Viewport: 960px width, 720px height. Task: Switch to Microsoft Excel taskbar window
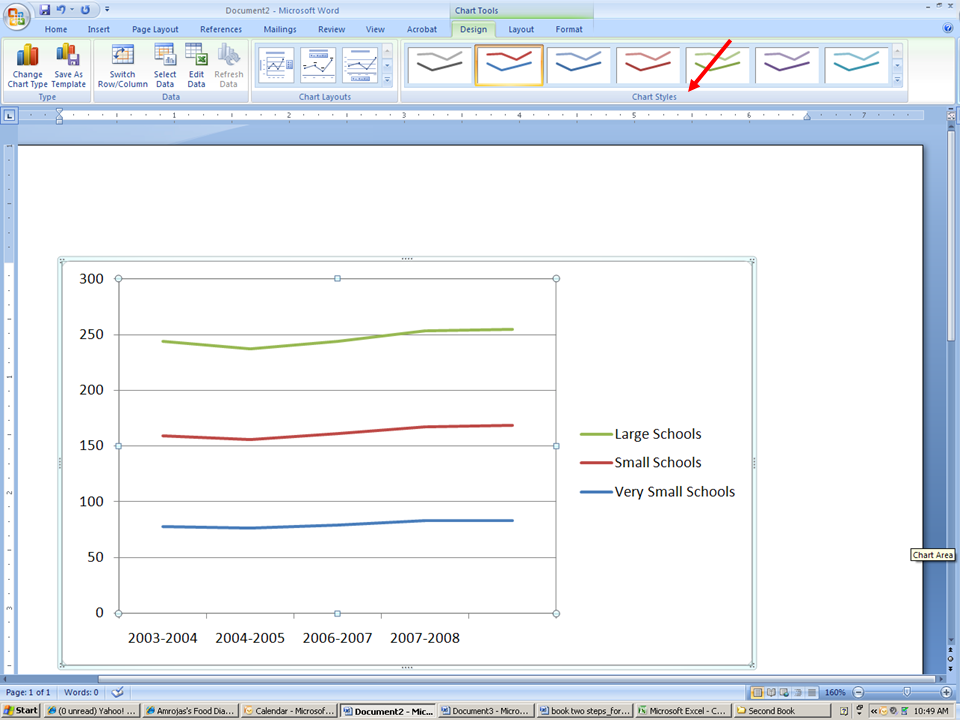[682, 711]
